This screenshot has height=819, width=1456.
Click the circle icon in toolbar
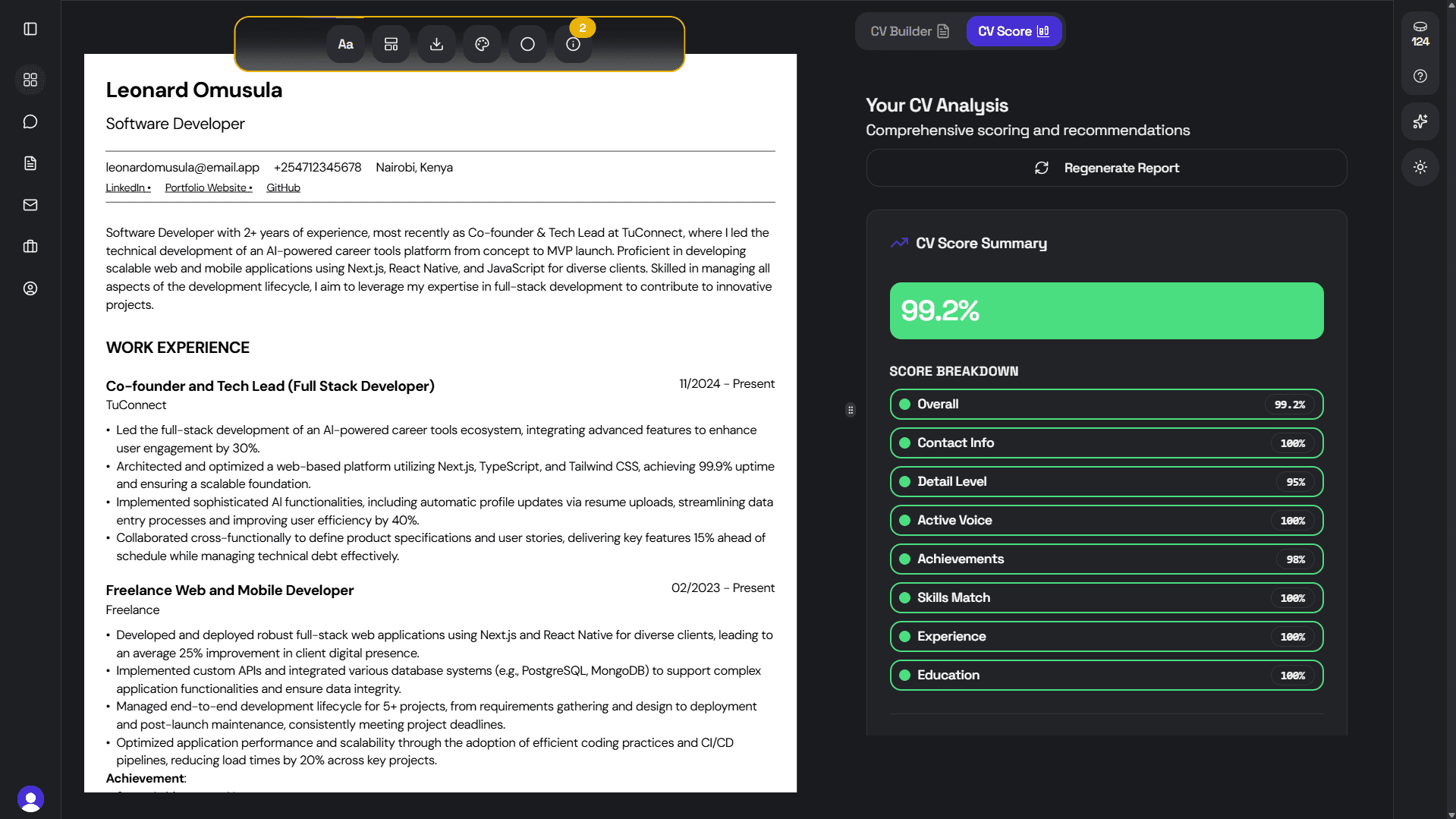(x=527, y=44)
